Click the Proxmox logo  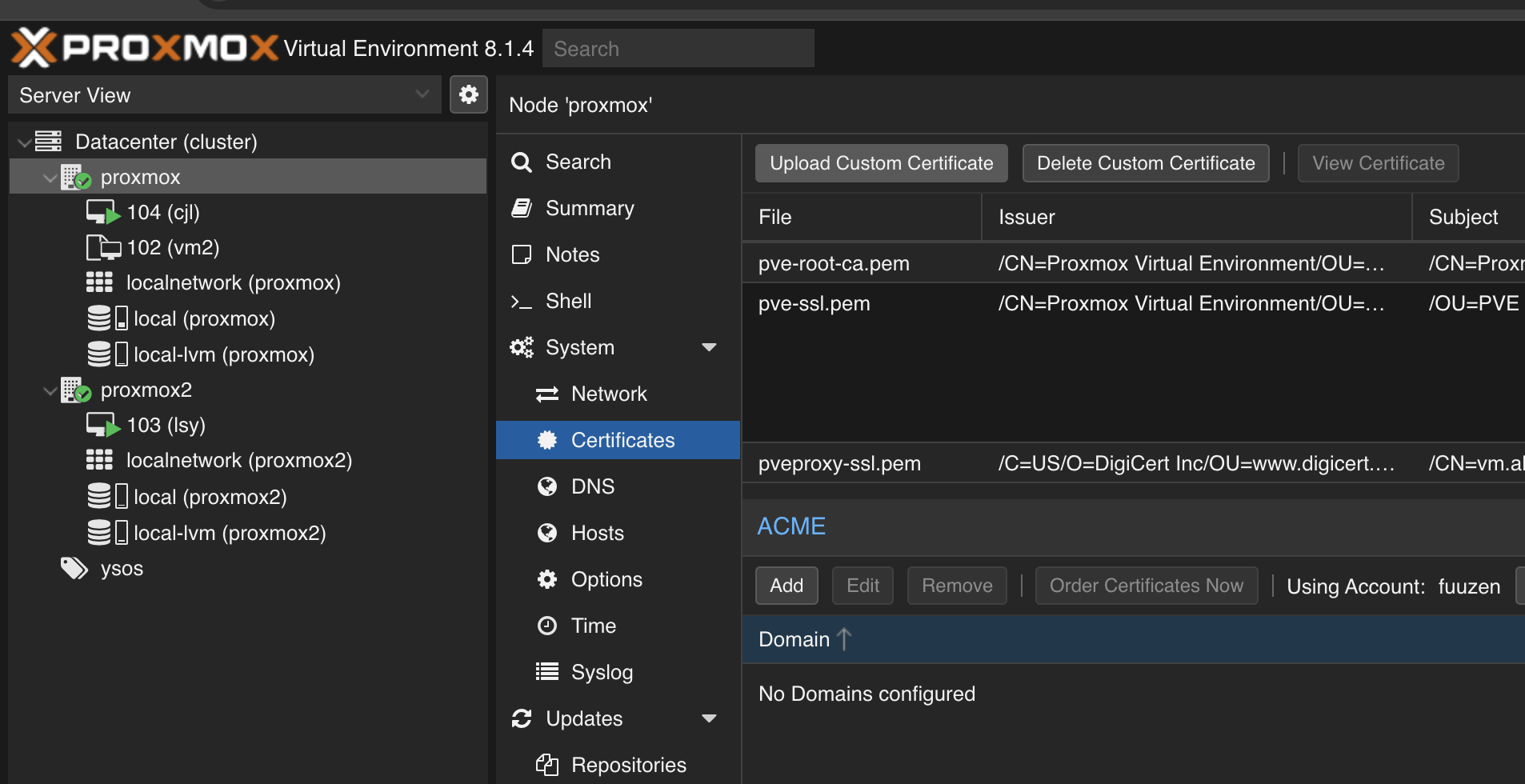[x=144, y=48]
